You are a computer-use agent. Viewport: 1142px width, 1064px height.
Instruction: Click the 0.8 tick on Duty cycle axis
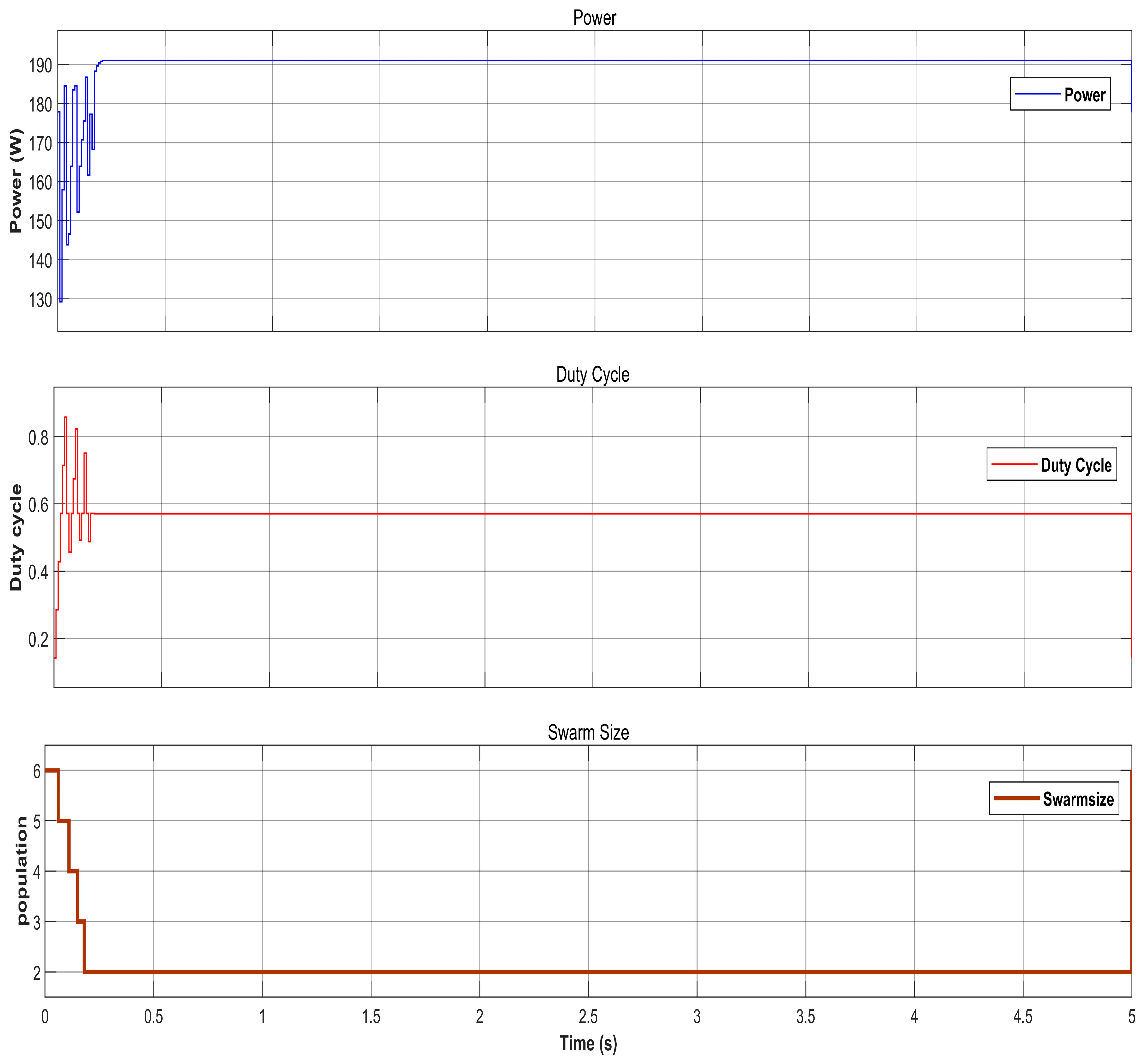tap(38, 438)
